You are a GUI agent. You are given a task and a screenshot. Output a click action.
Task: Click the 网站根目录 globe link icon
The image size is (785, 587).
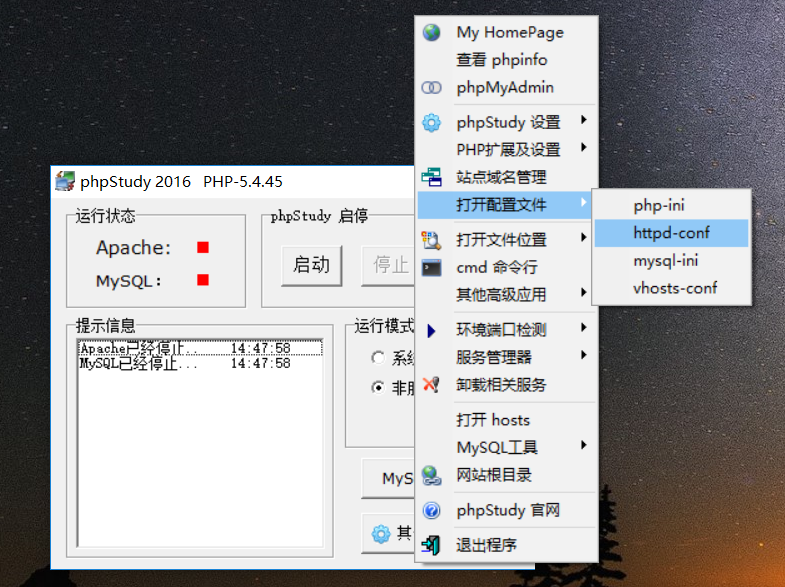pyautogui.click(x=431, y=475)
